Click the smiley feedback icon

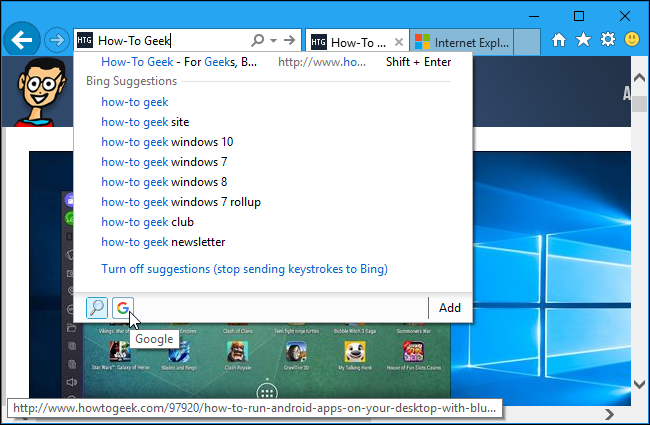632,40
